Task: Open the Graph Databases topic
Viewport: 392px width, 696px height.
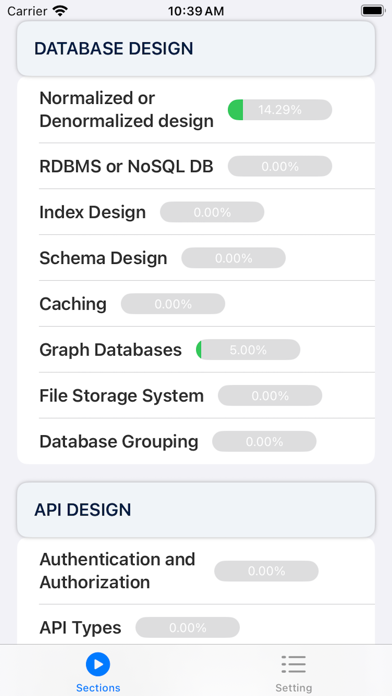Action: pyautogui.click(x=196, y=350)
